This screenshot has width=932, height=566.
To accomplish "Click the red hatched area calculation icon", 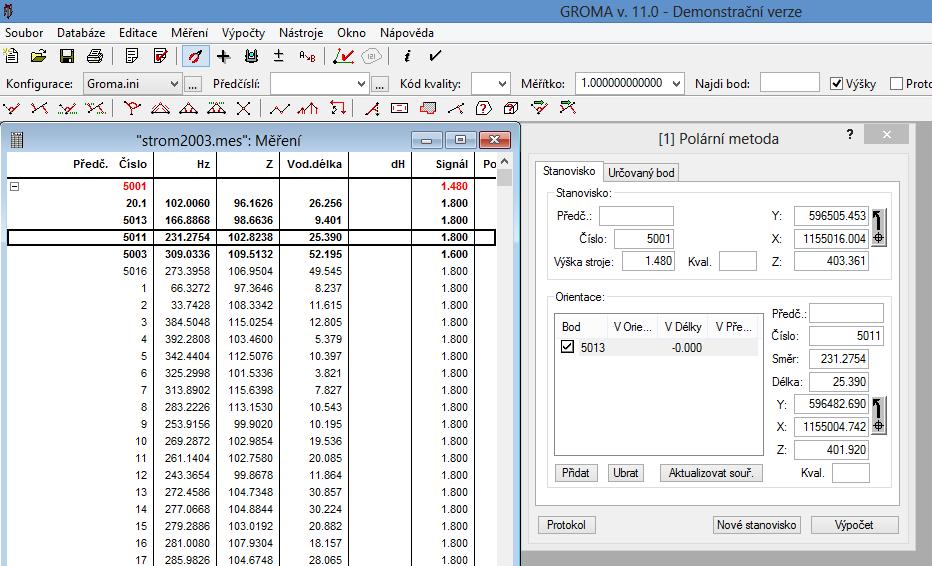I will 428,108.
